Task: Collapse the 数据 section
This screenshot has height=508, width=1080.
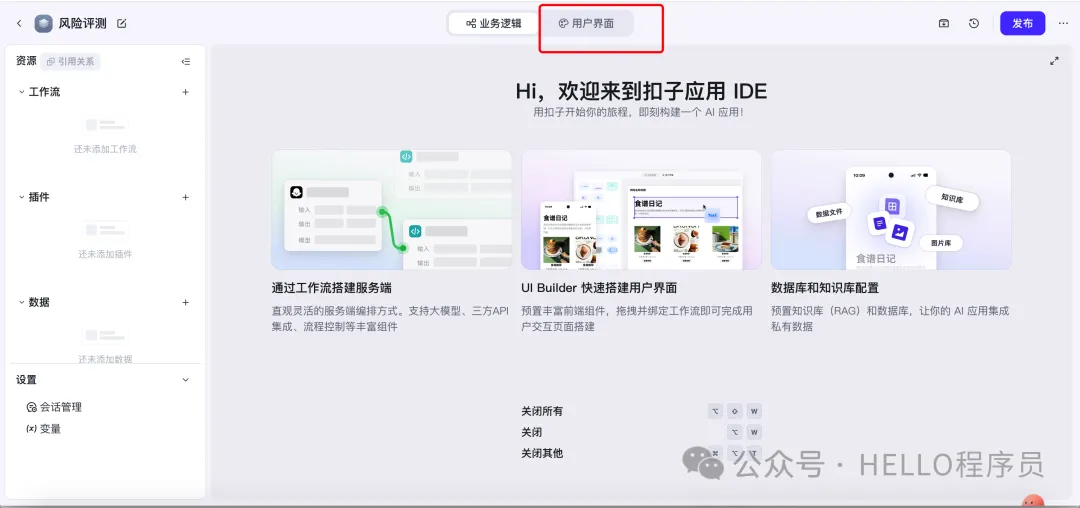Action: tap(21, 302)
